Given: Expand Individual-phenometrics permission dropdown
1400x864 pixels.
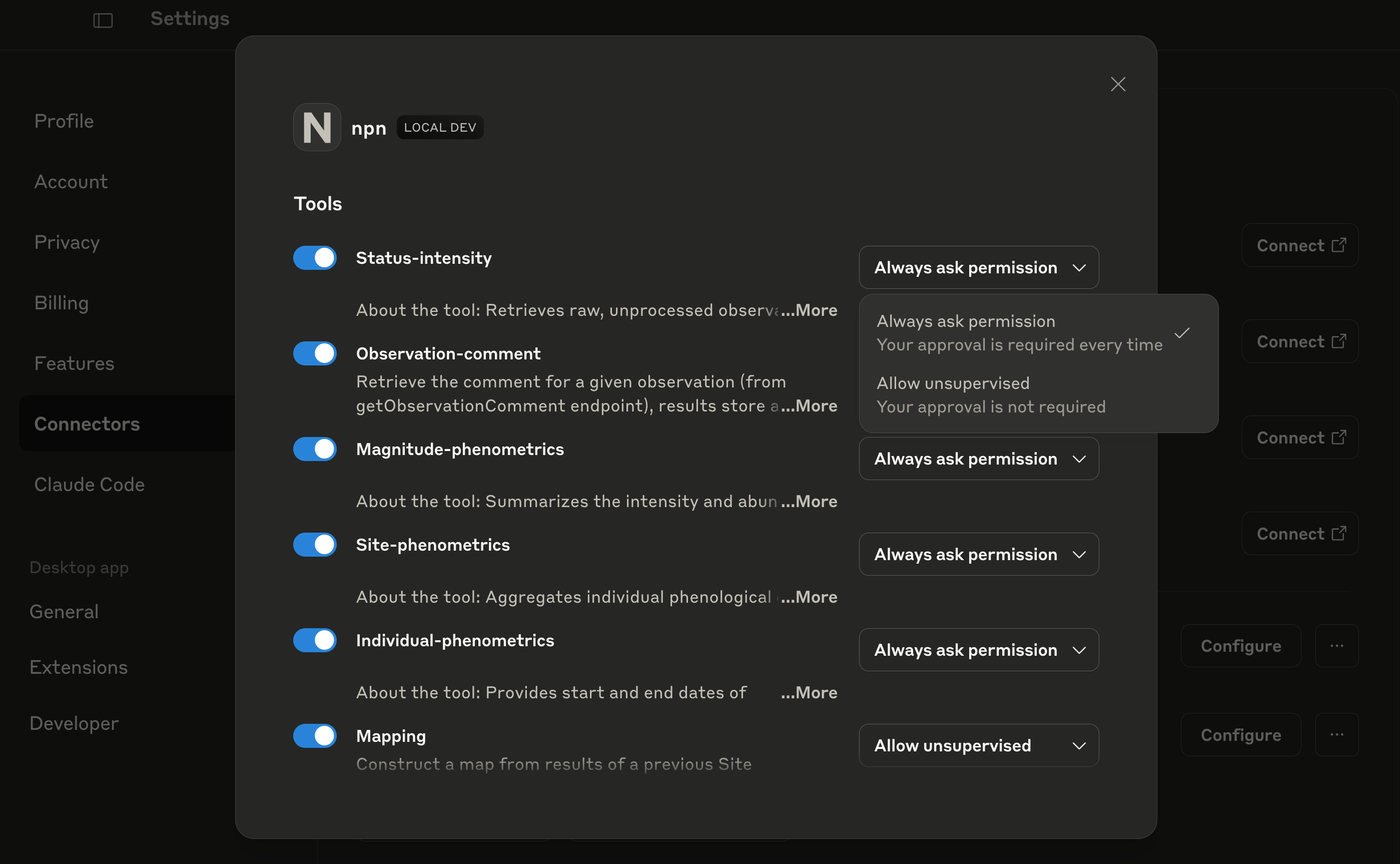Looking at the screenshot, I should pyautogui.click(x=979, y=650).
